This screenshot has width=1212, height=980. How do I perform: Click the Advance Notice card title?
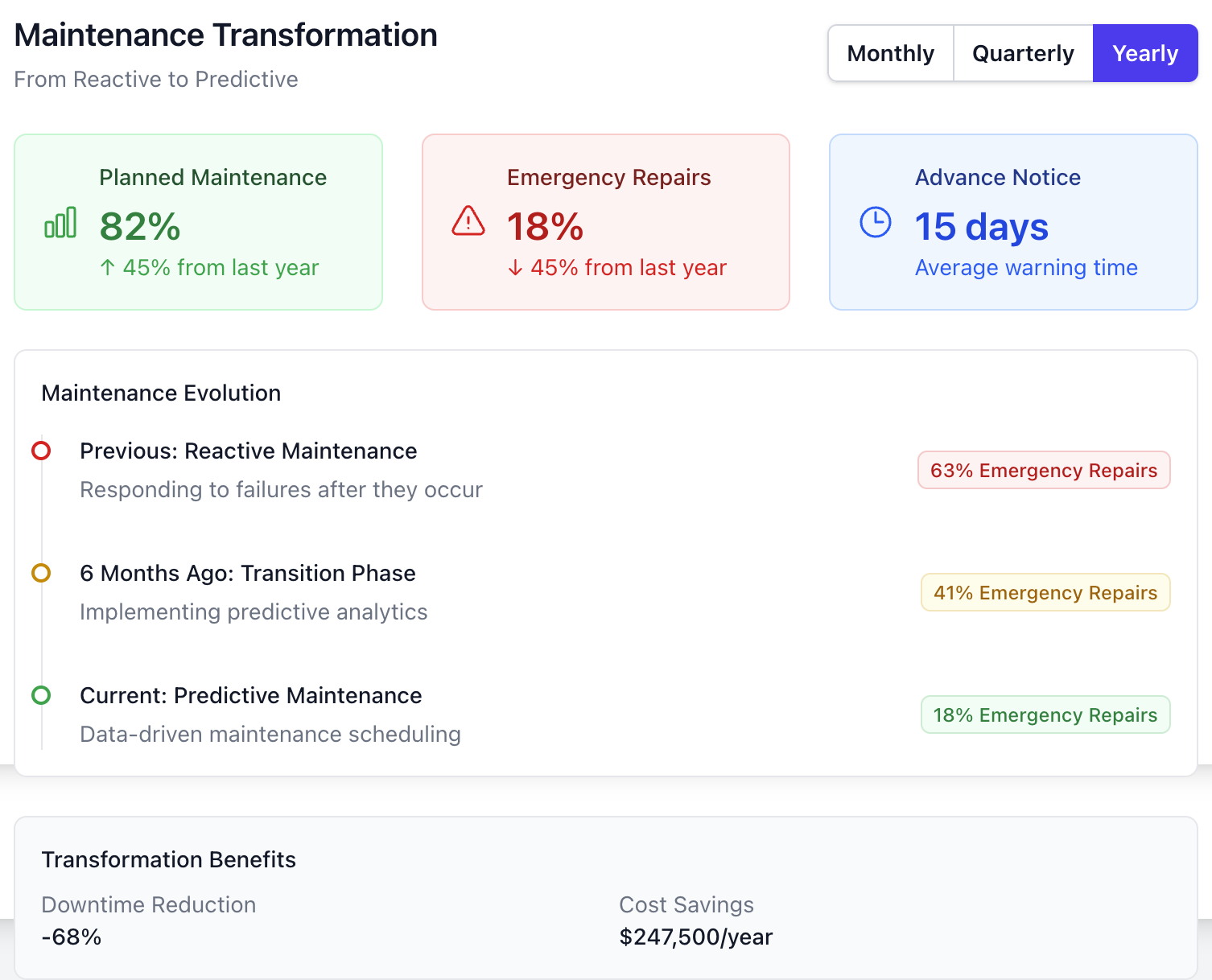pyautogui.click(x=998, y=177)
